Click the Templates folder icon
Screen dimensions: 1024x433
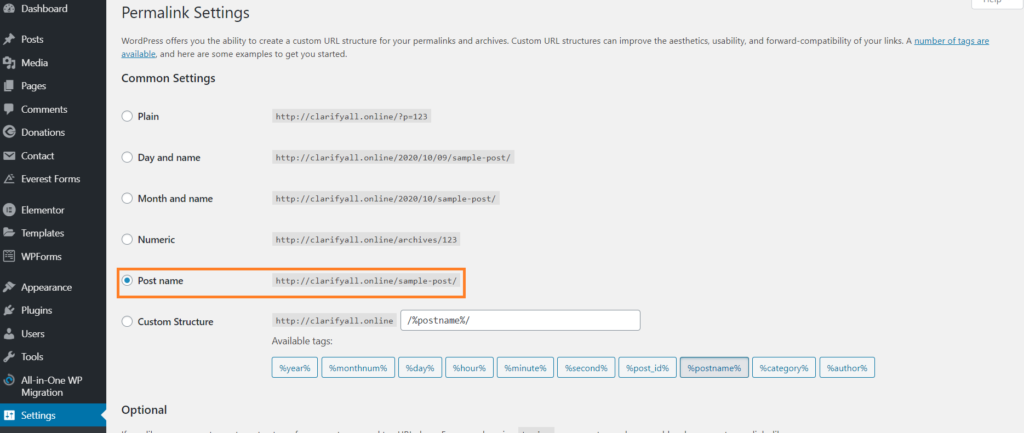pyautogui.click(x=9, y=233)
